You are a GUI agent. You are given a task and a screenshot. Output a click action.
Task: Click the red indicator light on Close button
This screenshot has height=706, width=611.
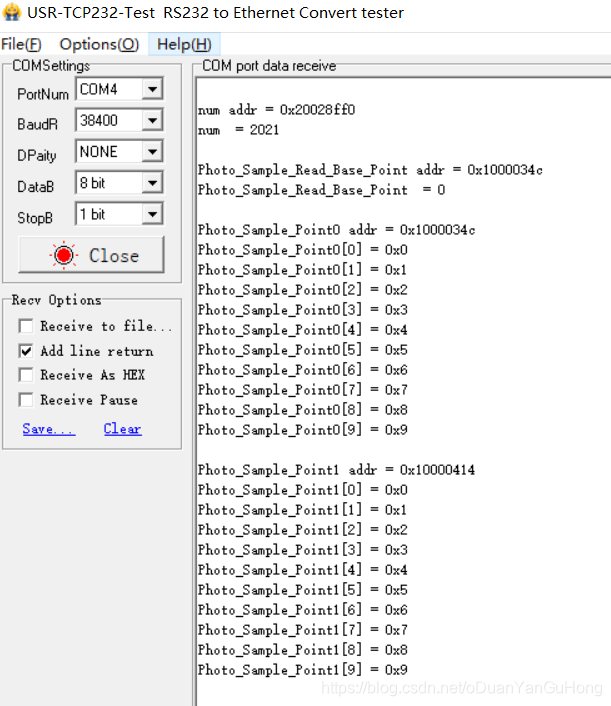[63, 255]
